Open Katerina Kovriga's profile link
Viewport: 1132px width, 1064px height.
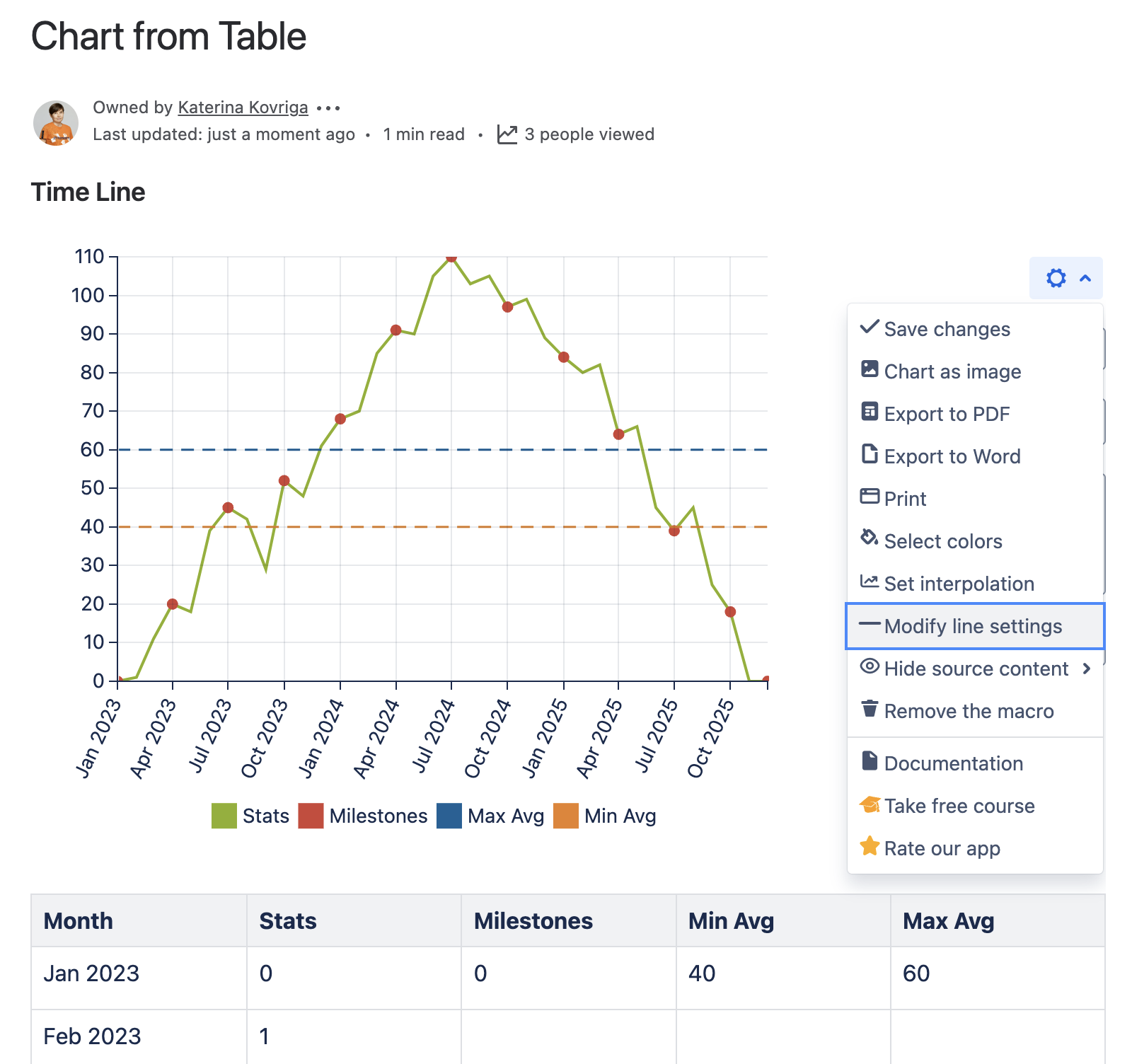(x=243, y=108)
